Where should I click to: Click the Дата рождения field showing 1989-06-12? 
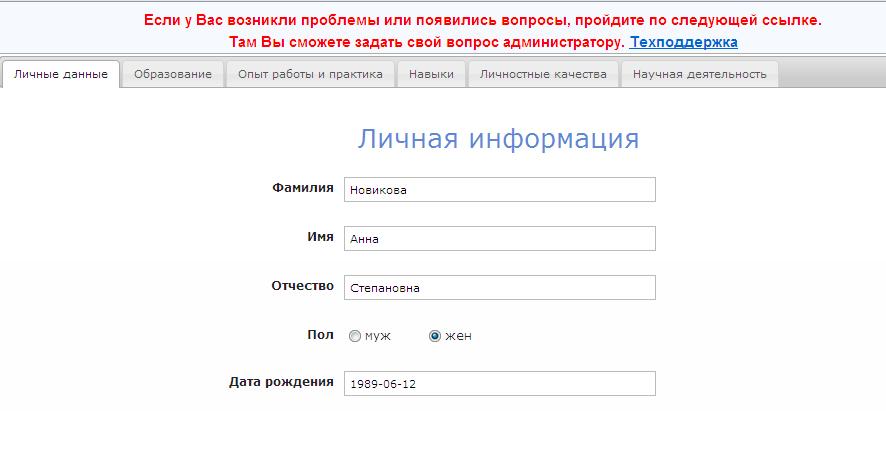click(x=500, y=383)
